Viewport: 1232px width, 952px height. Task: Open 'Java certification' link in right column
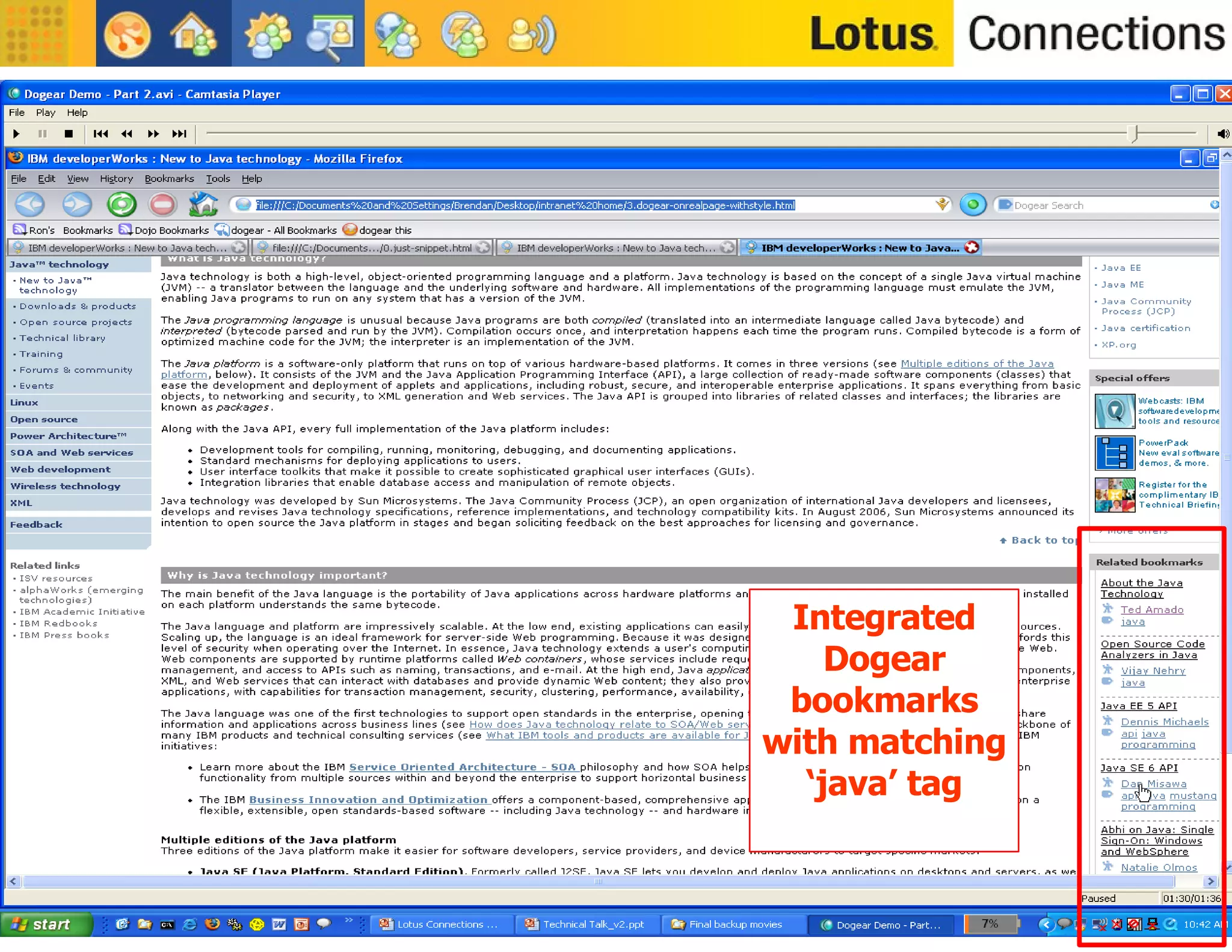(x=1145, y=328)
